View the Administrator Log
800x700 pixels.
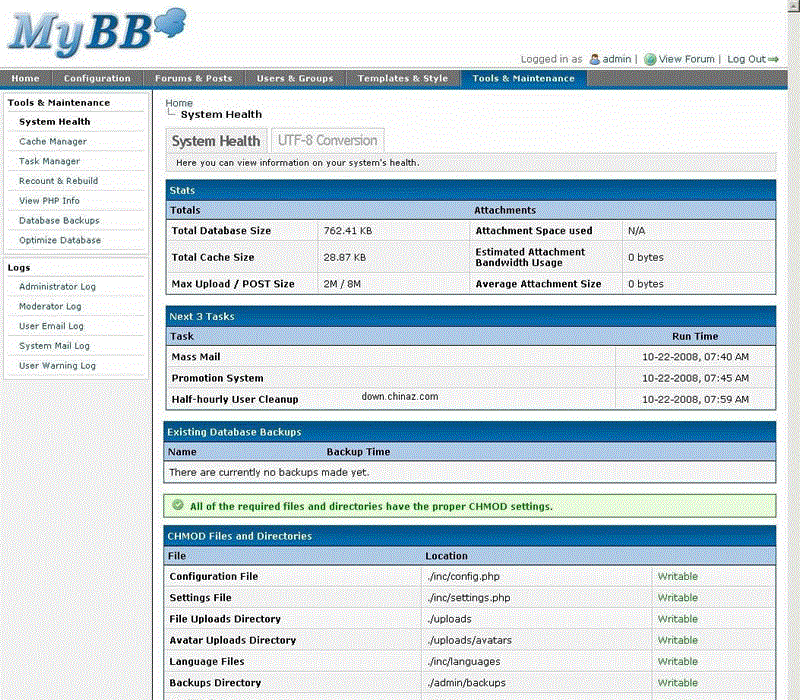(x=57, y=287)
